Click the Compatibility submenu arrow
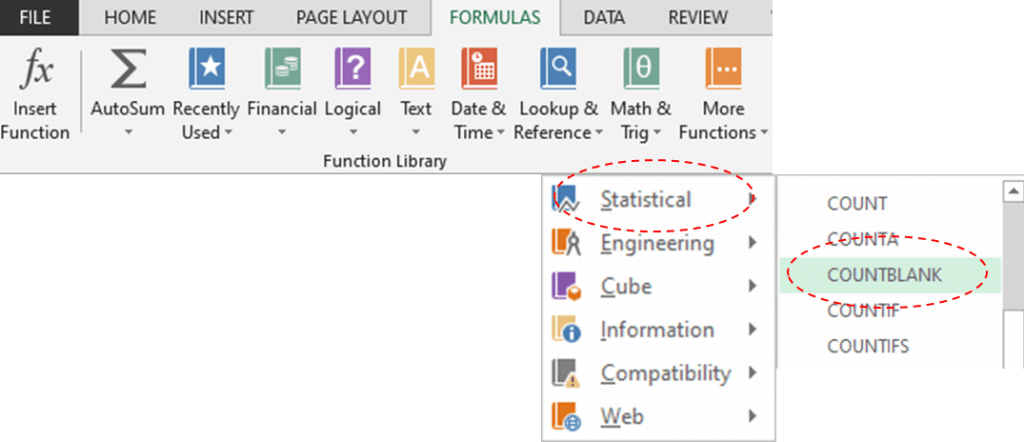Viewport: 1024px width, 442px height. (x=753, y=373)
